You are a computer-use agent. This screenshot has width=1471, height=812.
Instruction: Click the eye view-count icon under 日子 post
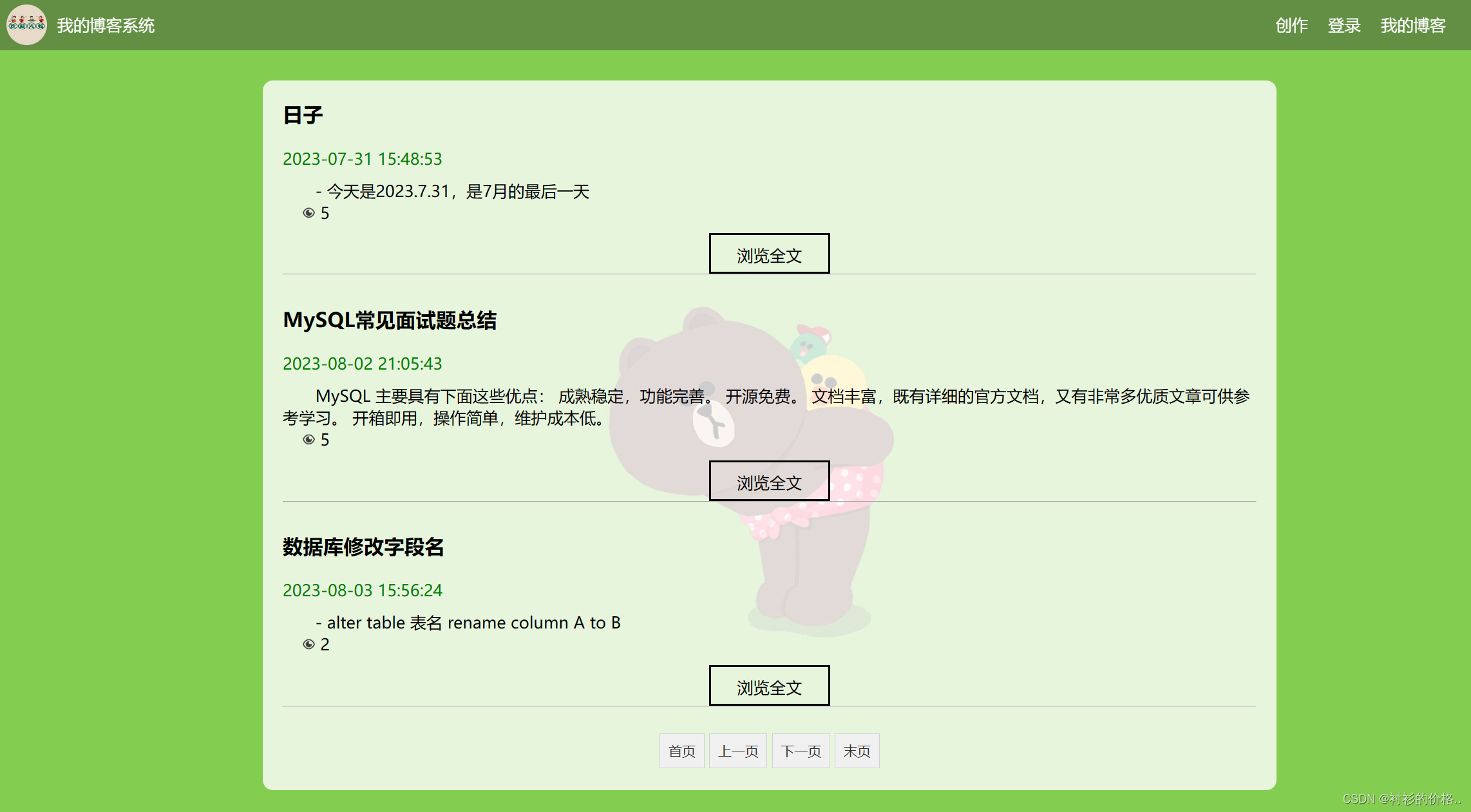(308, 213)
